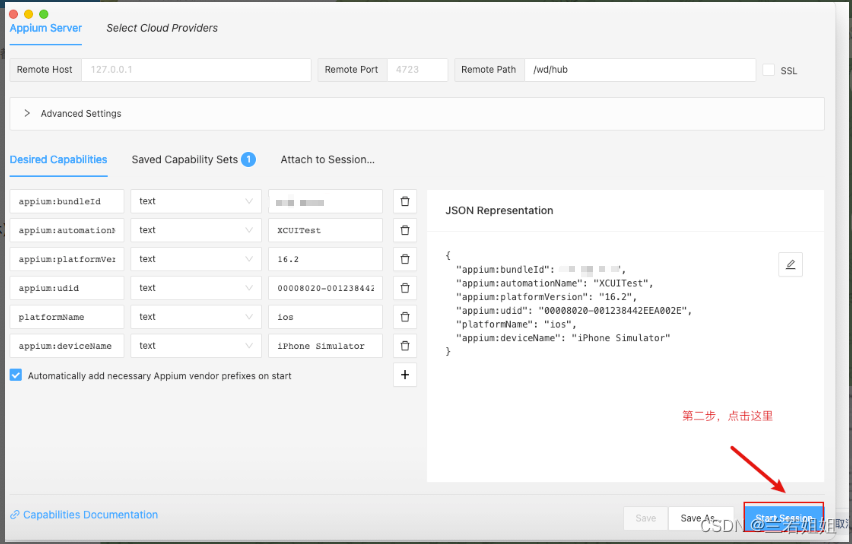Open type dropdown for appium:platformVersion
The width and height of the screenshot is (852, 544).
point(196,259)
